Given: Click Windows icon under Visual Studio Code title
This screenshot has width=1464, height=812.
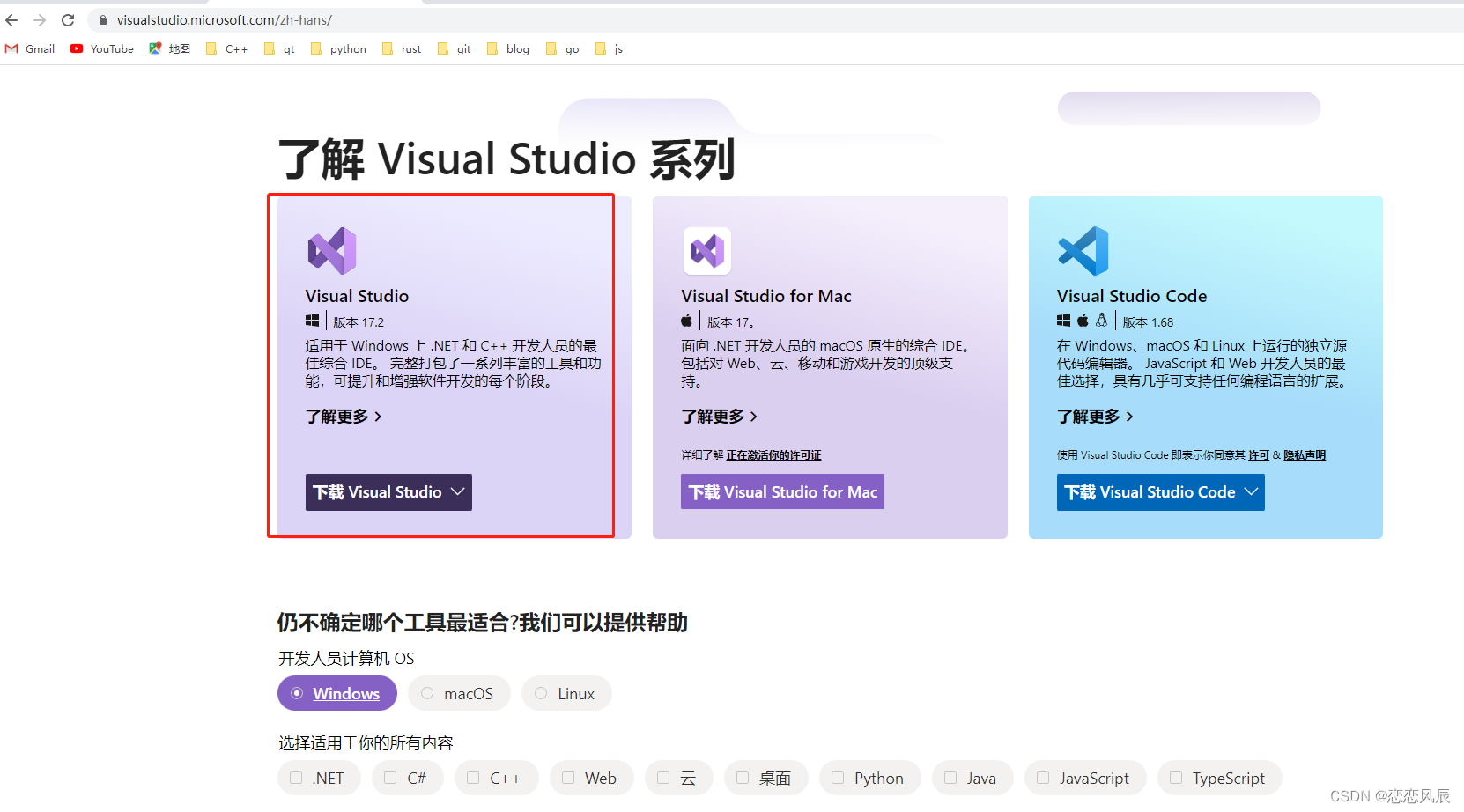Looking at the screenshot, I should pos(1063,321).
